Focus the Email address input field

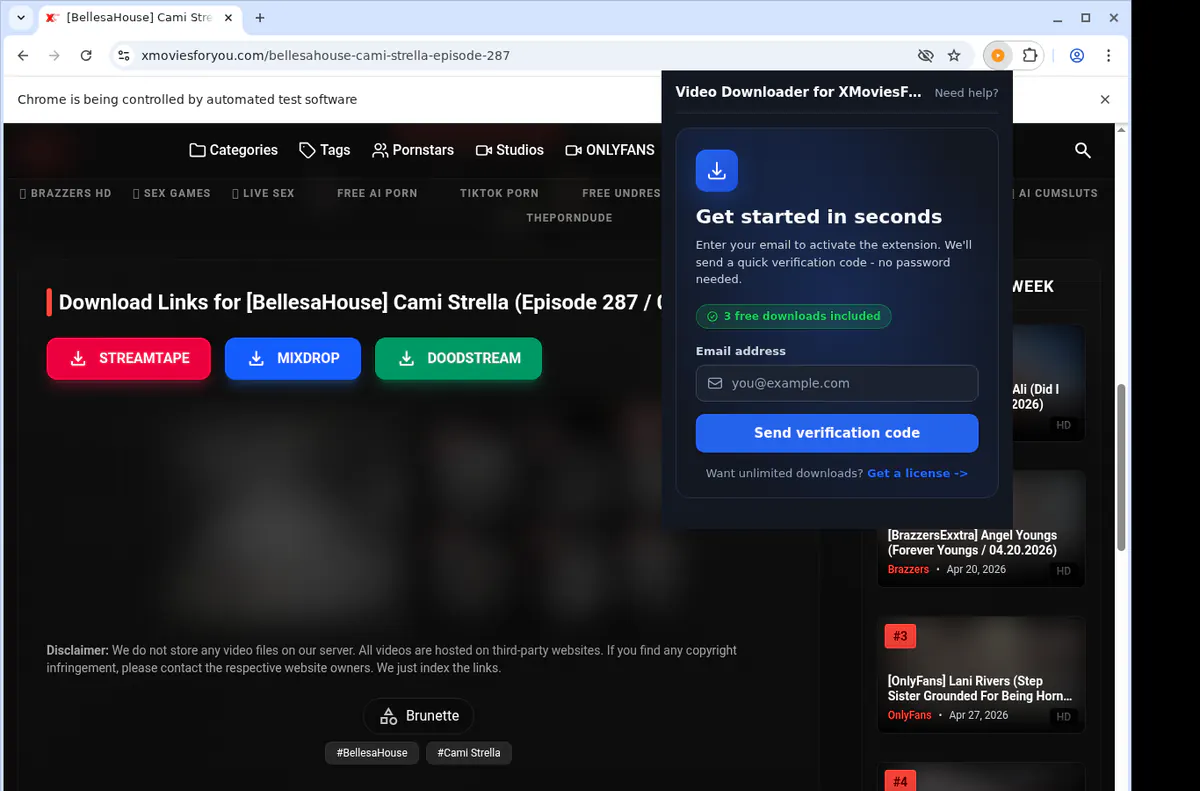click(x=837, y=383)
